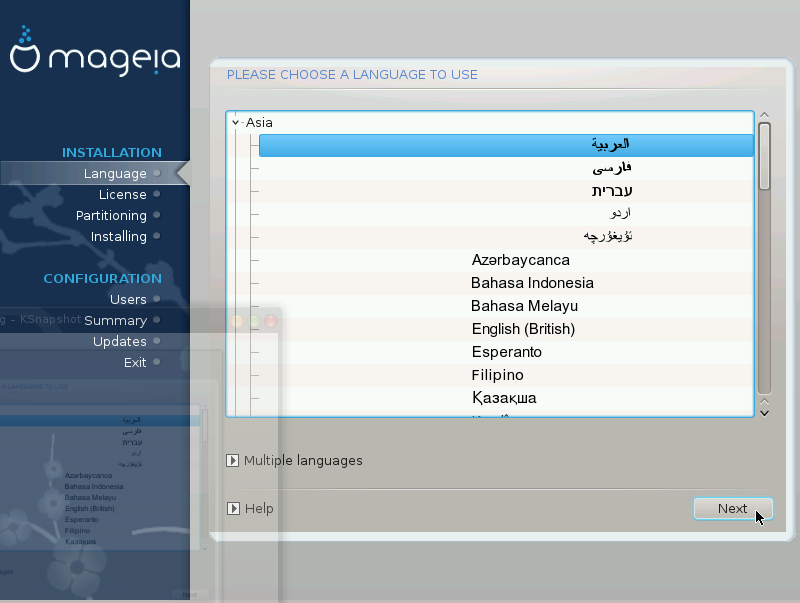800x603 pixels.
Task: Pick Esperanto from the list
Action: tap(507, 352)
